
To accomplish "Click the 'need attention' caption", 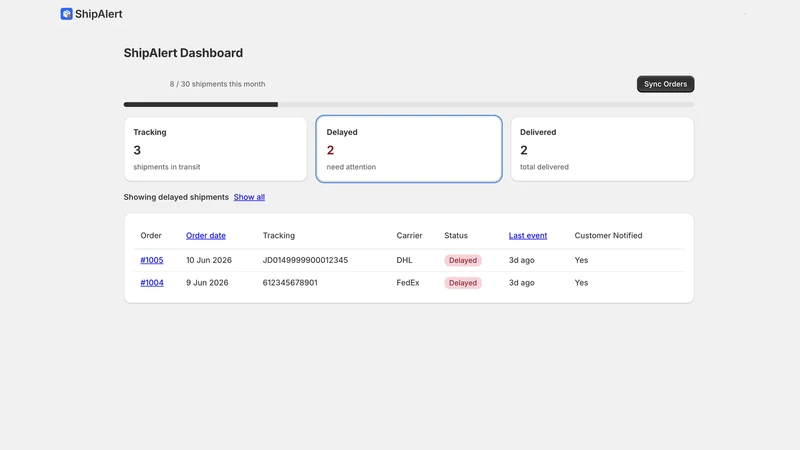I will (x=351, y=167).
